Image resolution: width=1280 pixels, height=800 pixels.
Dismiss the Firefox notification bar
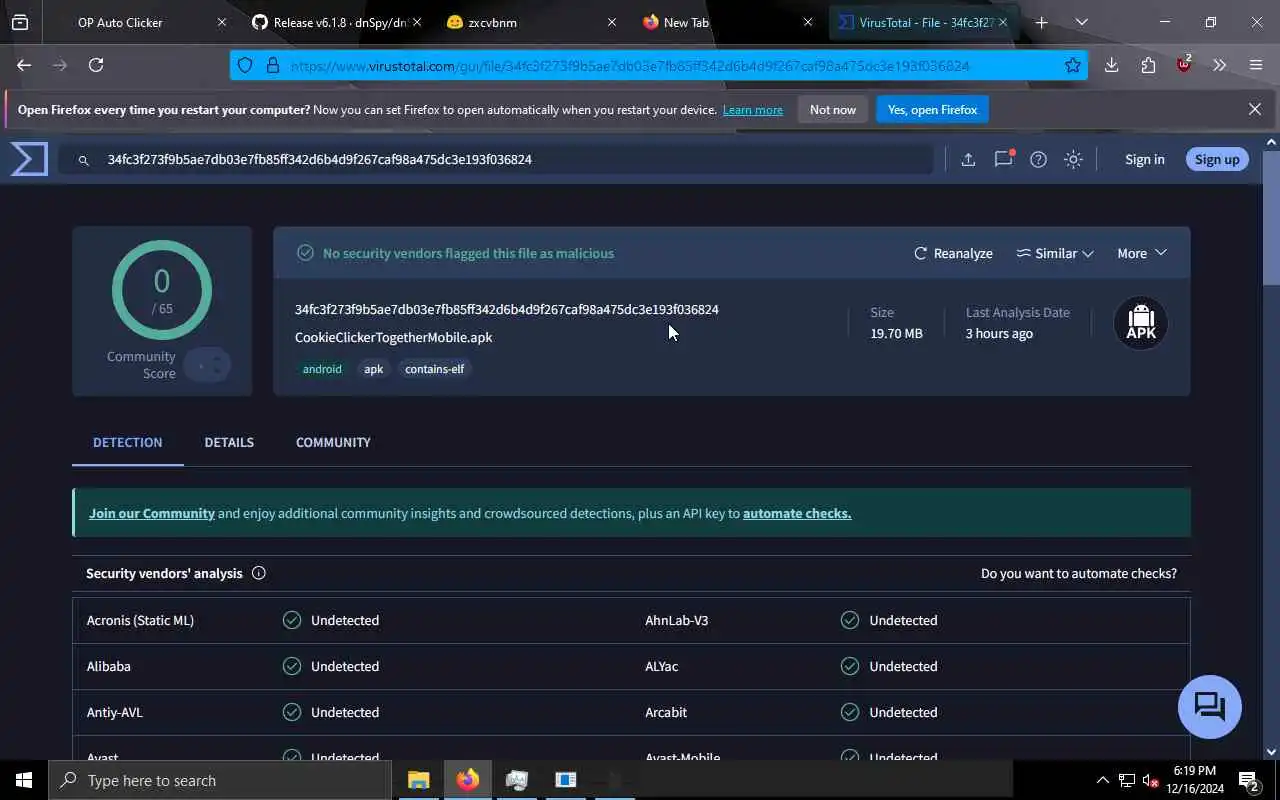click(x=1255, y=109)
